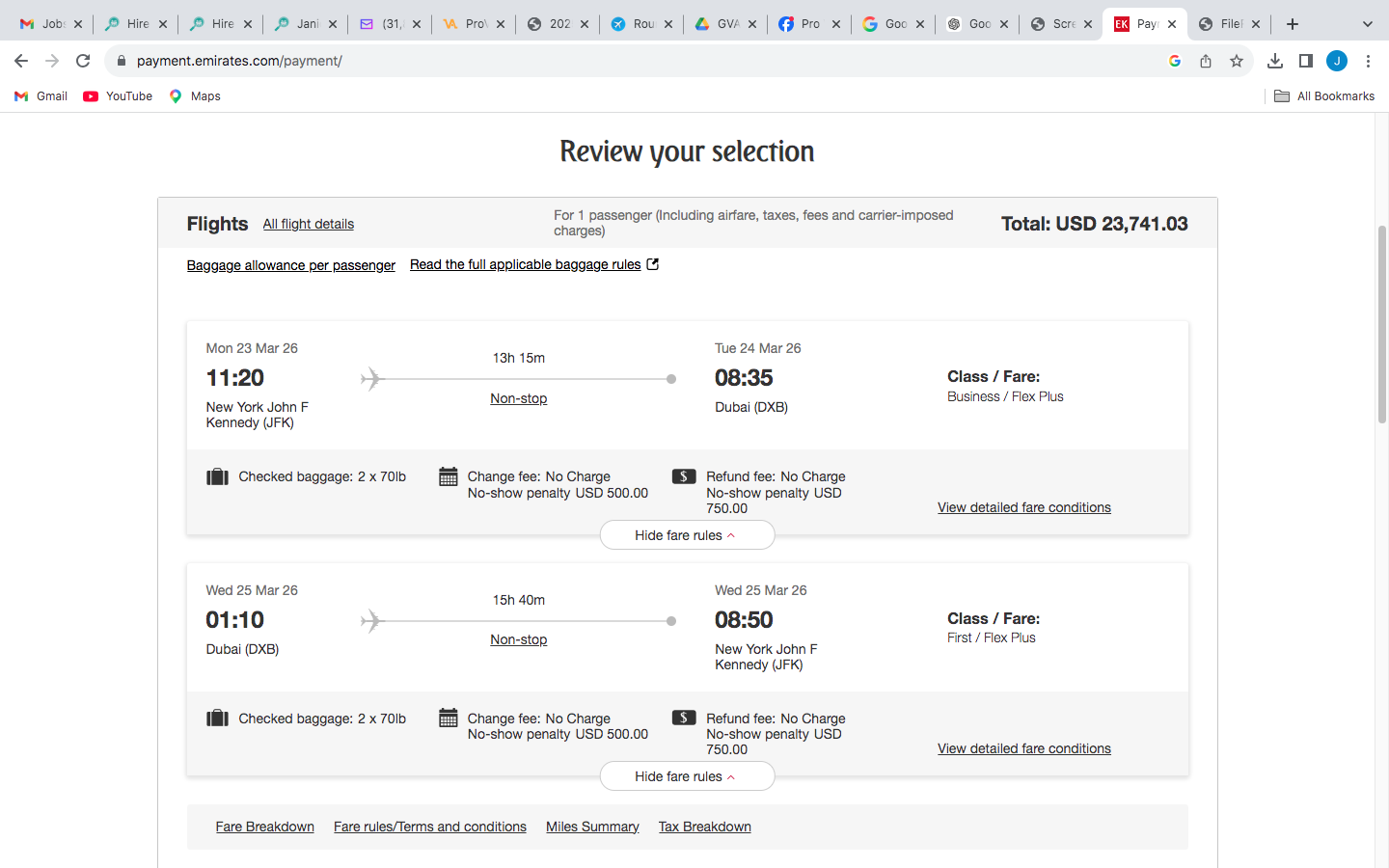Click the Total: USD 23,741.03 text

click(1095, 224)
